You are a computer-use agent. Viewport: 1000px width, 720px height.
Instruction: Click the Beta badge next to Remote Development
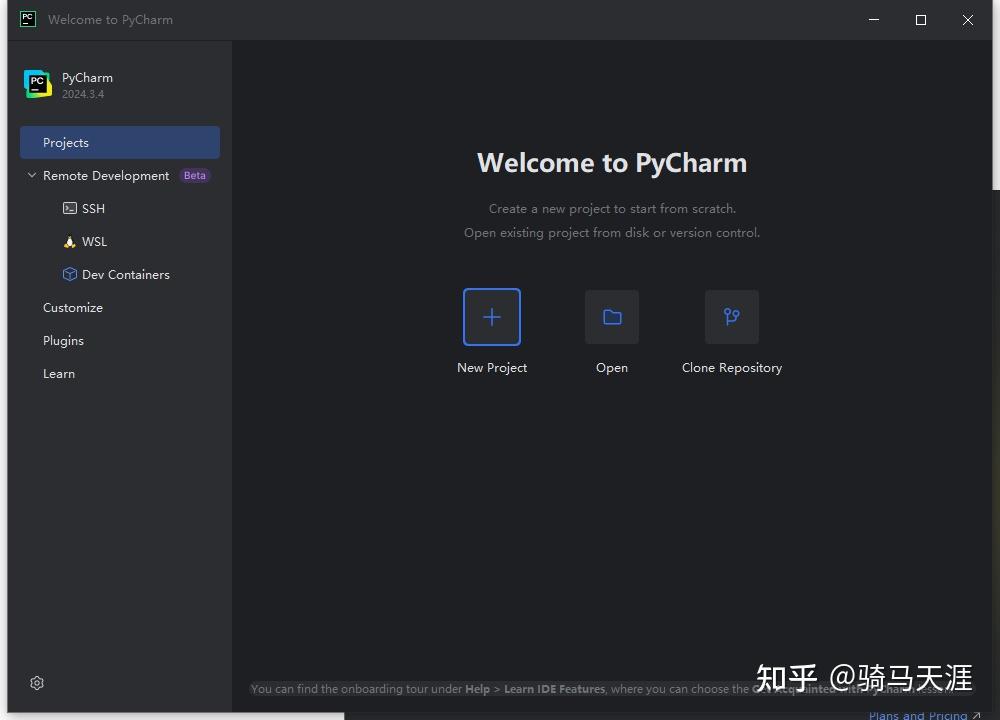(194, 175)
